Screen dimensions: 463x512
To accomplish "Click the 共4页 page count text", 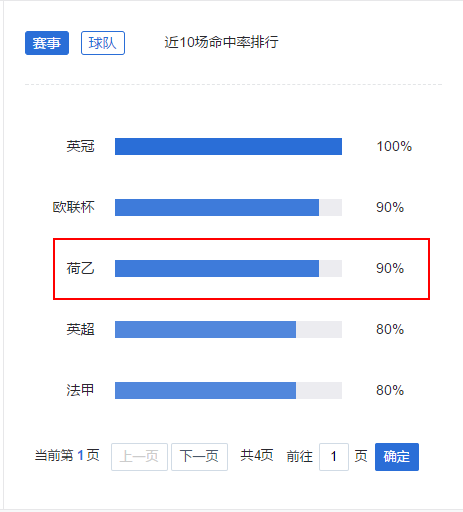I will click(x=257, y=455).
